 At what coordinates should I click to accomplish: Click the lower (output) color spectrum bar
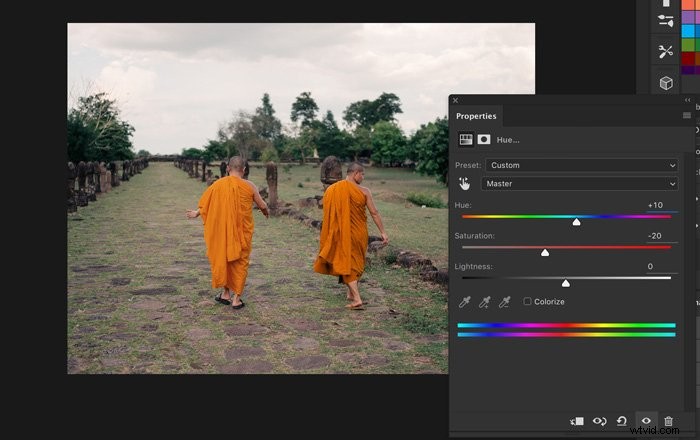(567, 334)
